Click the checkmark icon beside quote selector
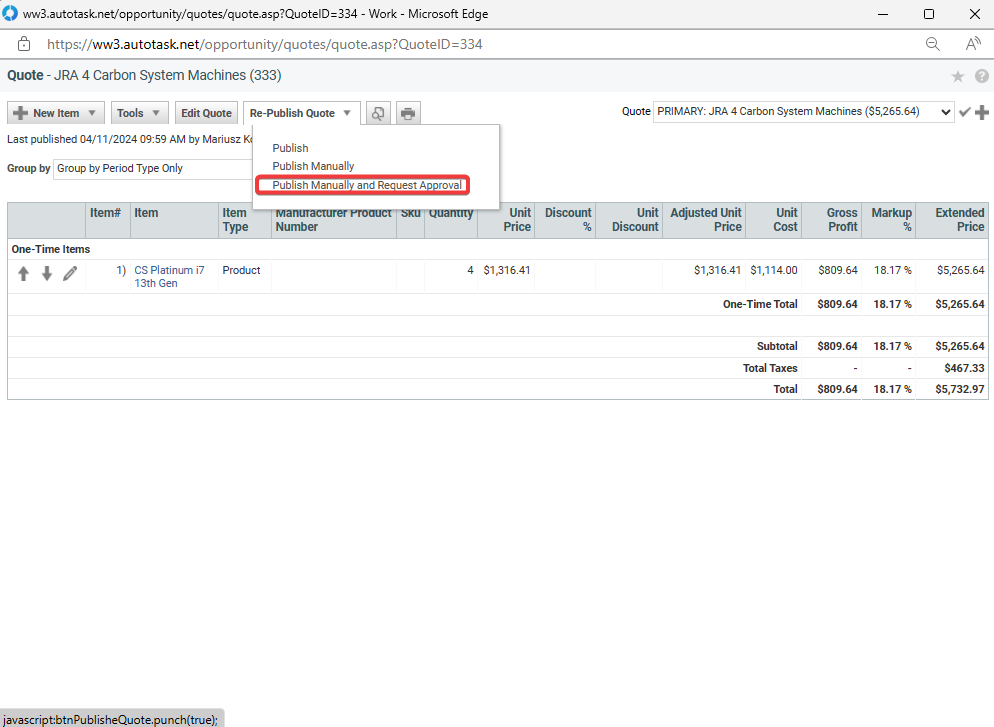Image resolution: width=994 pixels, height=727 pixels. point(965,112)
